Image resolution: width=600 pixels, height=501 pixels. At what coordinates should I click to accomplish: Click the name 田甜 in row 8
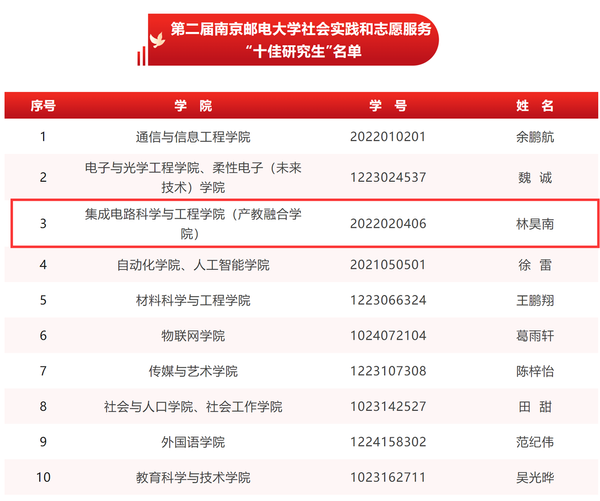tap(533, 406)
